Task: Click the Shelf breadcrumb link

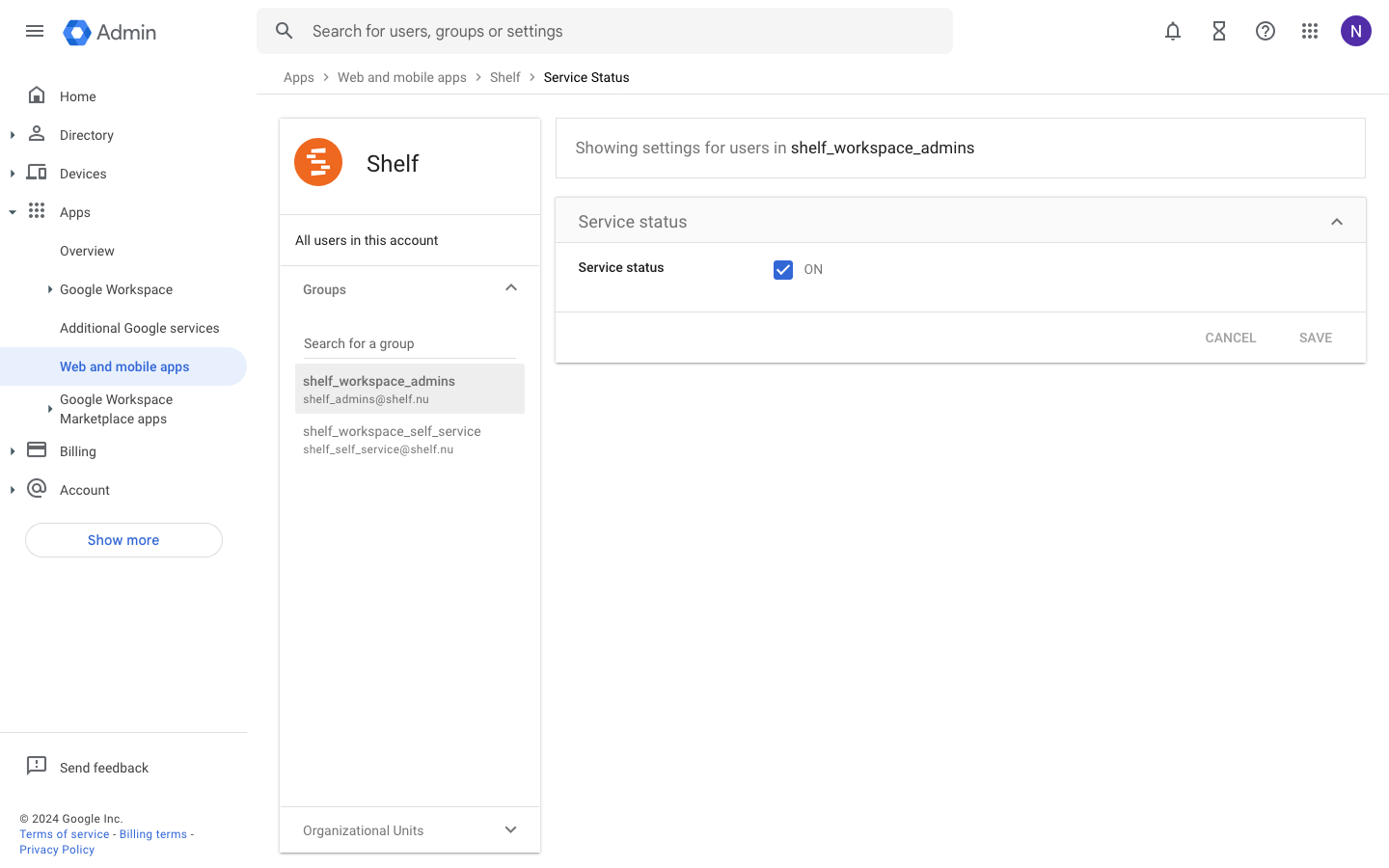Action: pos(504,77)
